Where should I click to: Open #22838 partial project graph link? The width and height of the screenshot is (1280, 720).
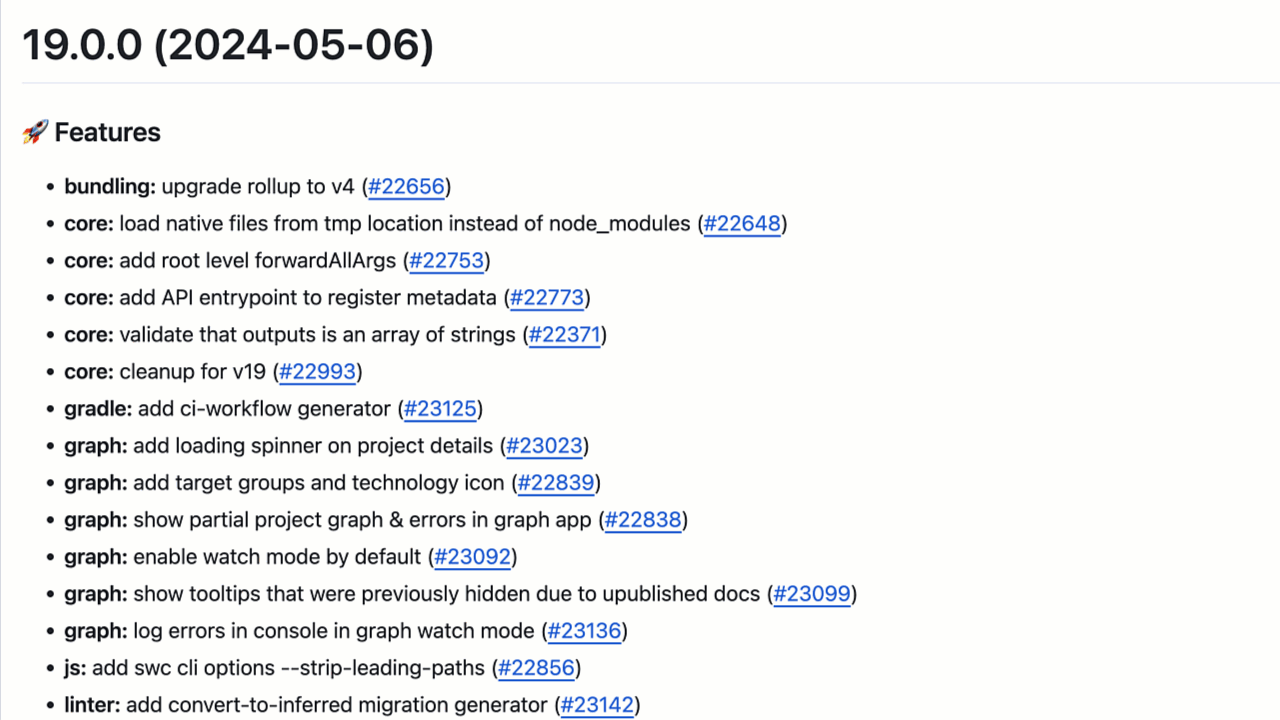pos(643,520)
